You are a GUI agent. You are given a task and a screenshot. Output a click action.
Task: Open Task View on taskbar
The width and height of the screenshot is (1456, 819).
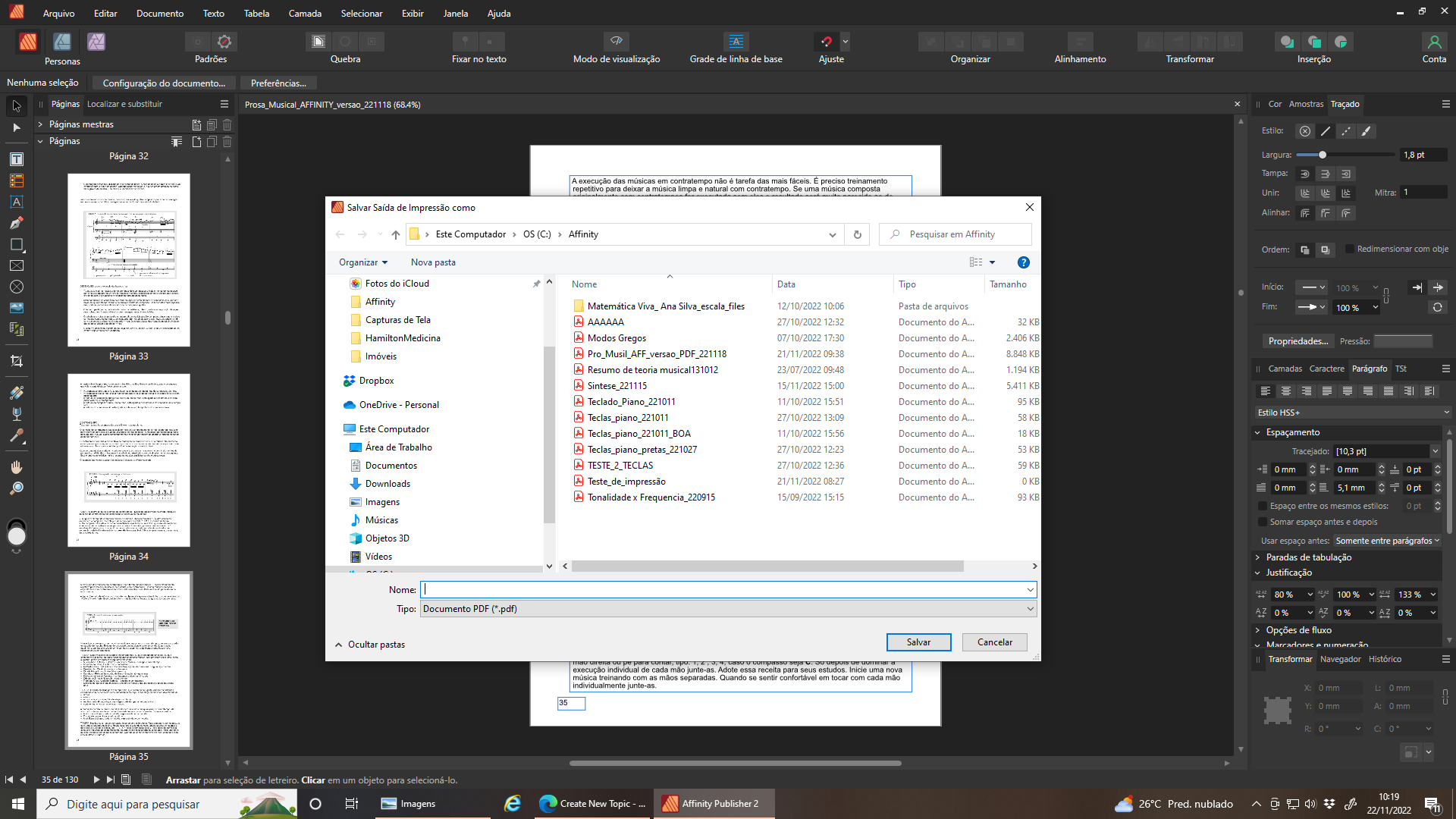point(351,804)
